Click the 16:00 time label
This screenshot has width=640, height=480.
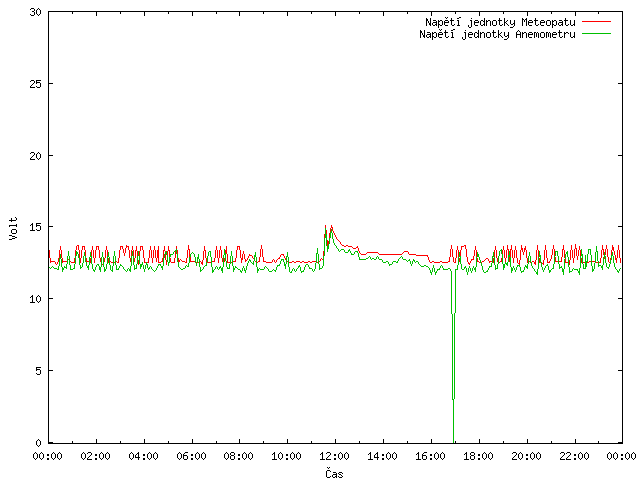click(x=430, y=456)
